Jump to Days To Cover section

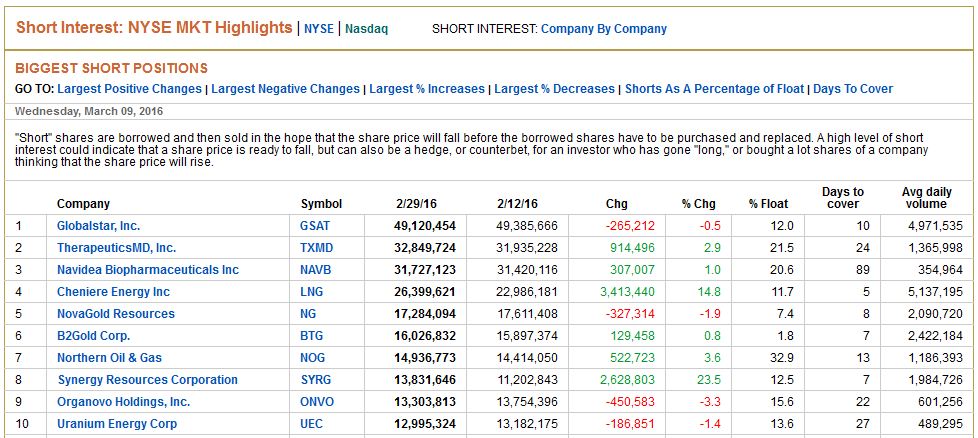coord(853,89)
